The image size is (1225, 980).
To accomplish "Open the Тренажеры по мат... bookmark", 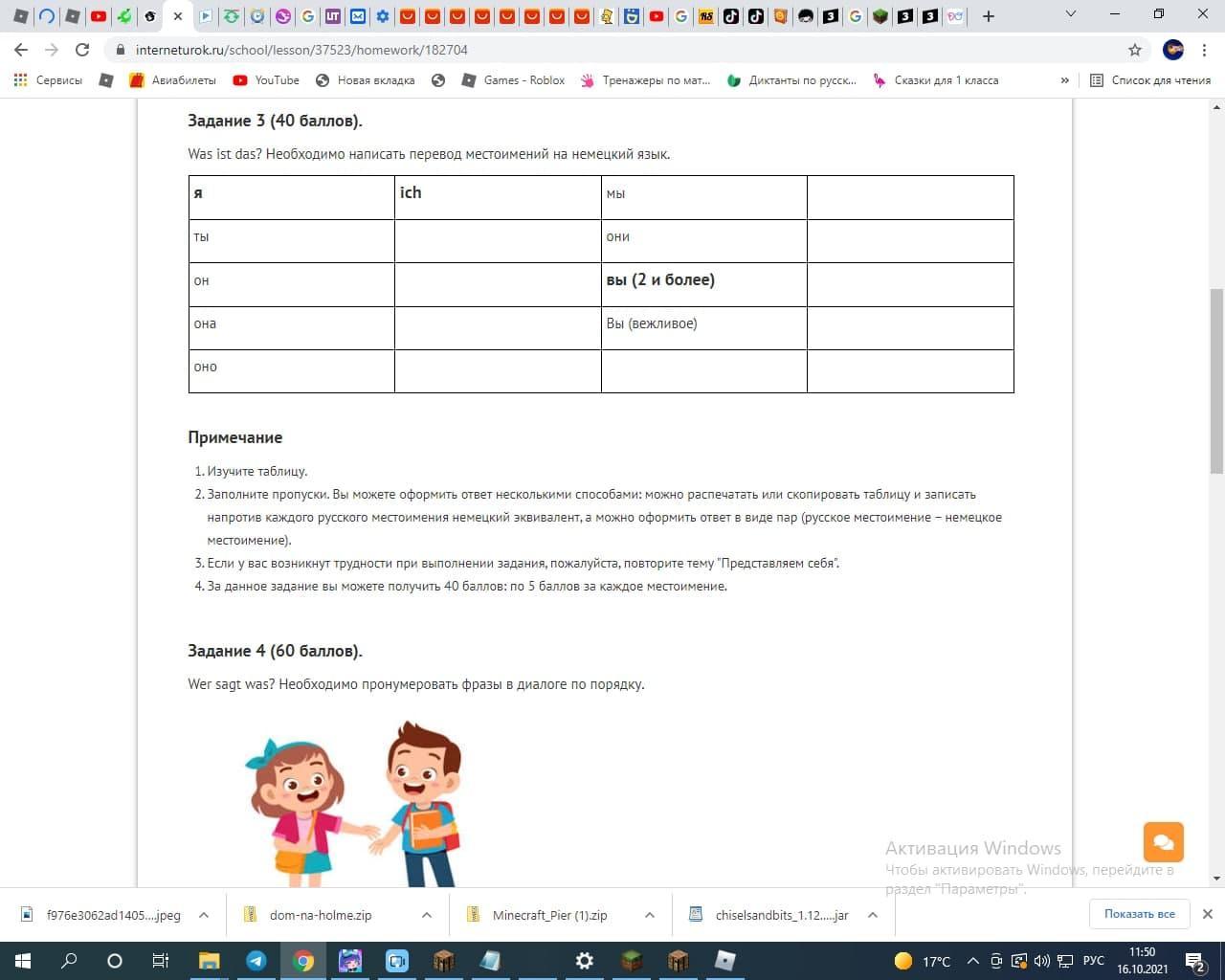I will [645, 80].
